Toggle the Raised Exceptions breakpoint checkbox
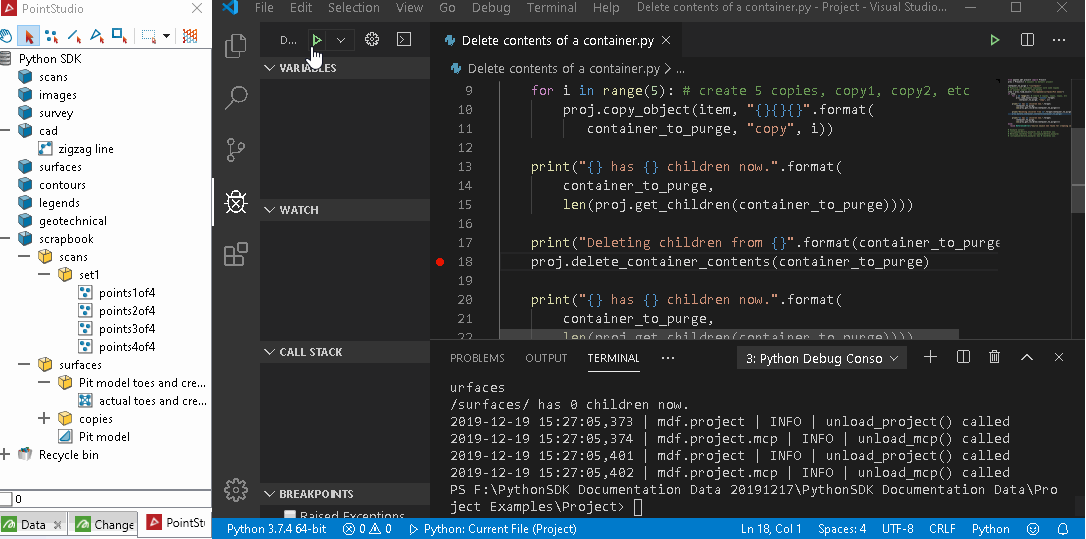1086x539 pixels. point(290,516)
